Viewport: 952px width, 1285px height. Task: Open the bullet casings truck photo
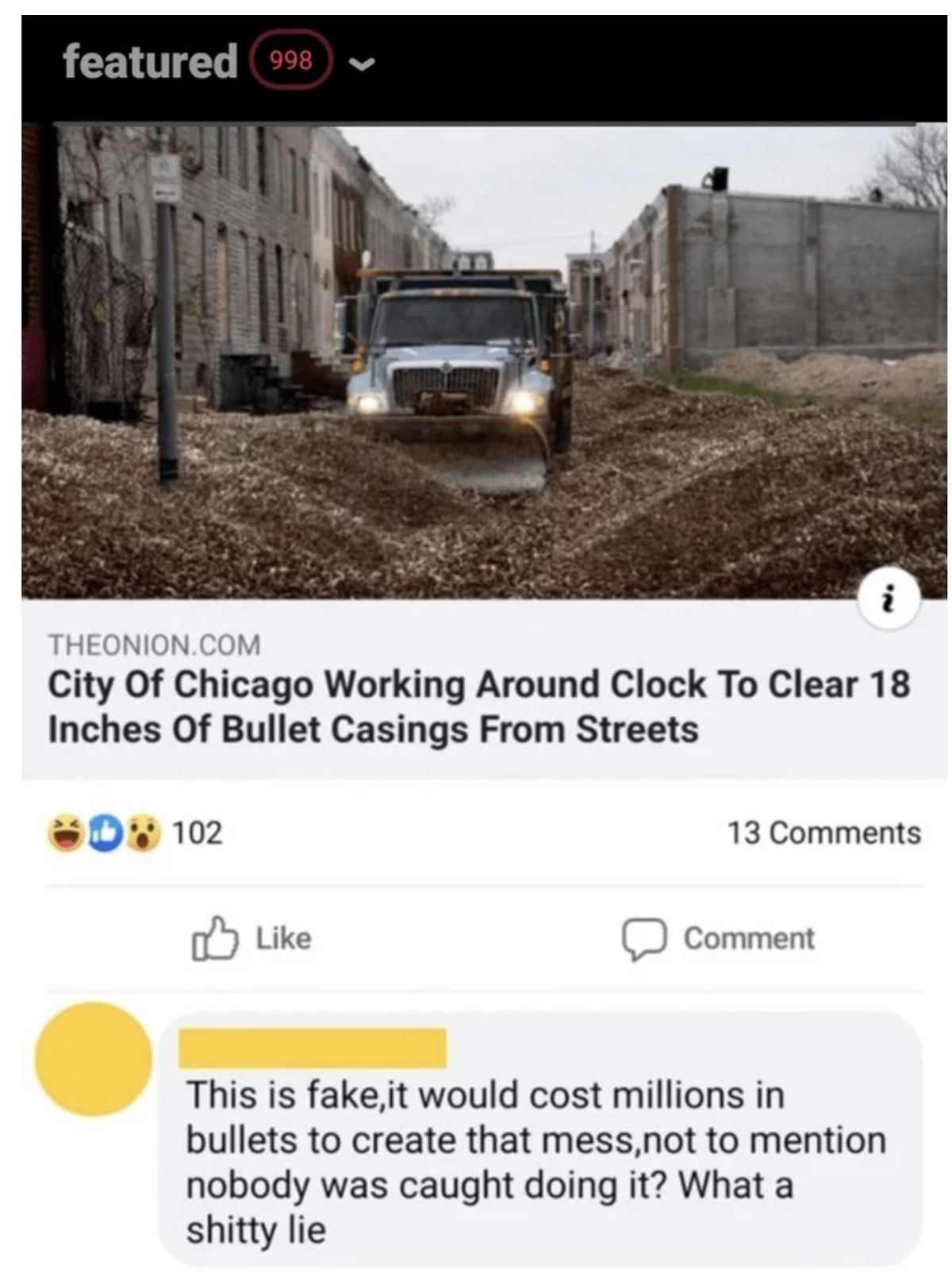tap(484, 361)
